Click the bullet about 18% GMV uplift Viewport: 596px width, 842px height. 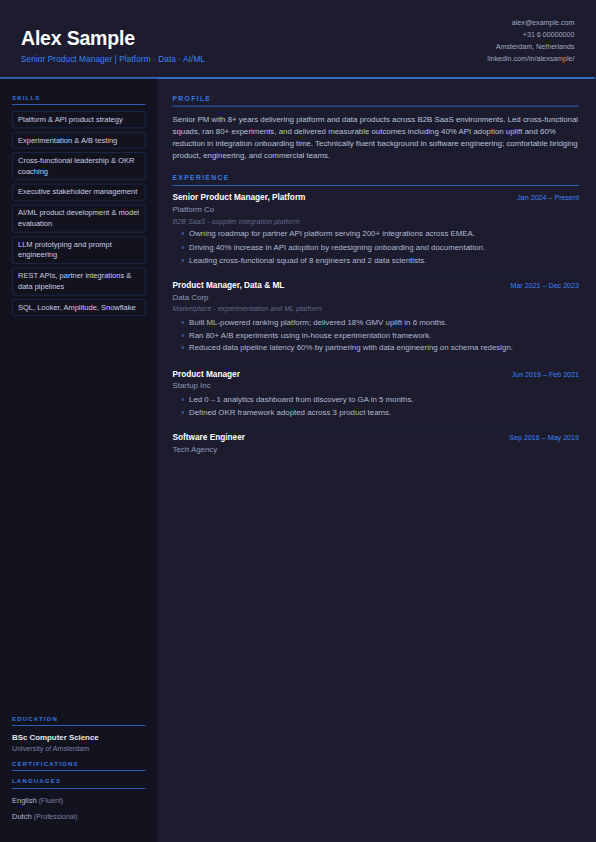tap(318, 323)
